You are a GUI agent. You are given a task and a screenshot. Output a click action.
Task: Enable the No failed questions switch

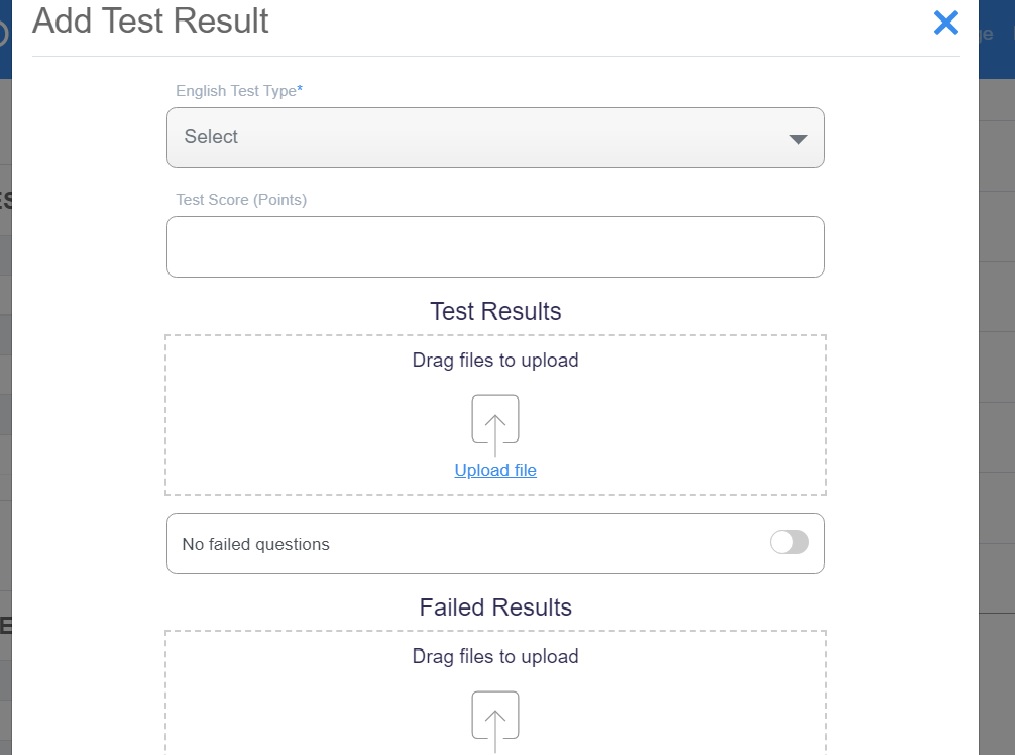pos(789,543)
